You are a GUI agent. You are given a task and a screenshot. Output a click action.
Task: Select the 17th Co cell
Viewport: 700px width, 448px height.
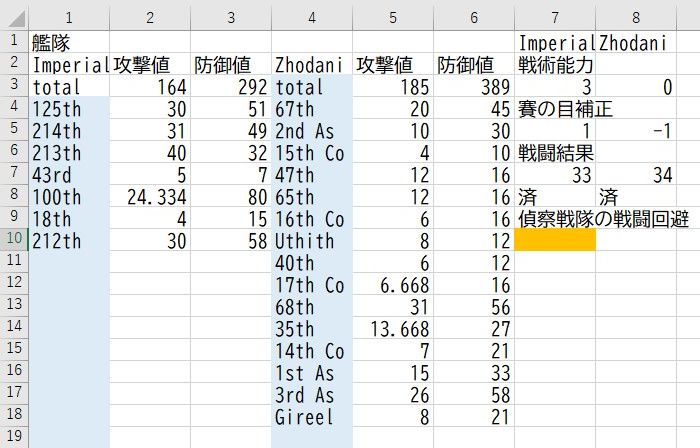coord(312,284)
